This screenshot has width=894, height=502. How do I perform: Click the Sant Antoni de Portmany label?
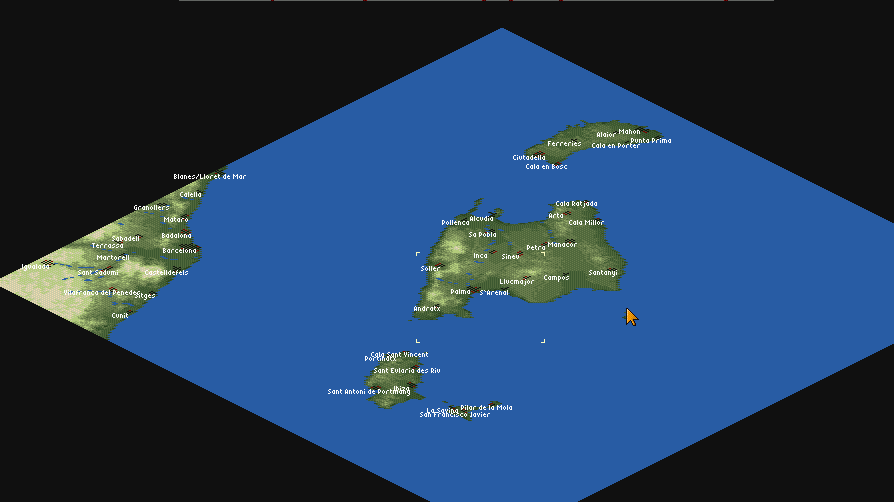tap(368, 391)
